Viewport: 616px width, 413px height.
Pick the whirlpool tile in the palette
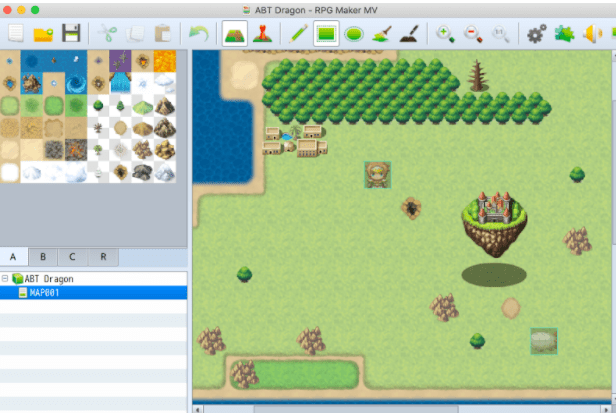[76, 83]
